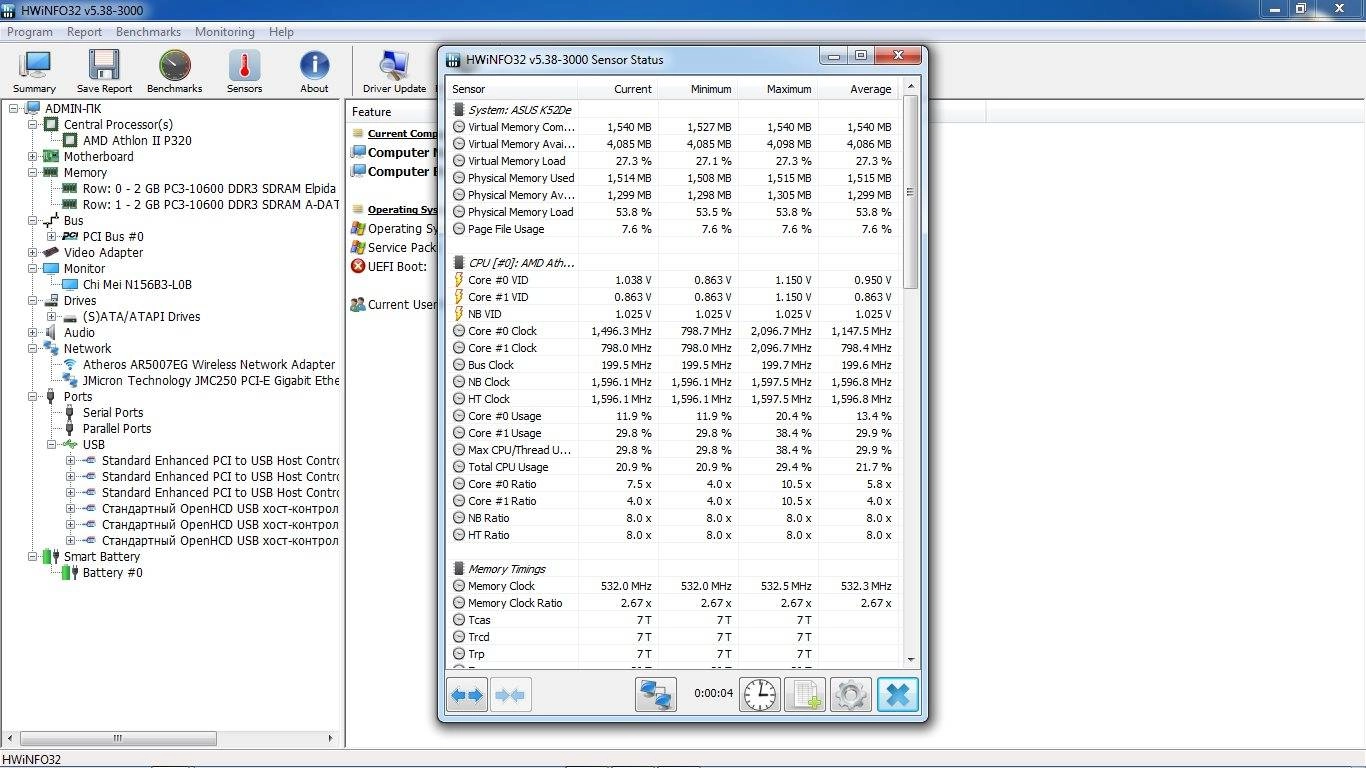Select the Total CPU Usage row

coord(672,467)
